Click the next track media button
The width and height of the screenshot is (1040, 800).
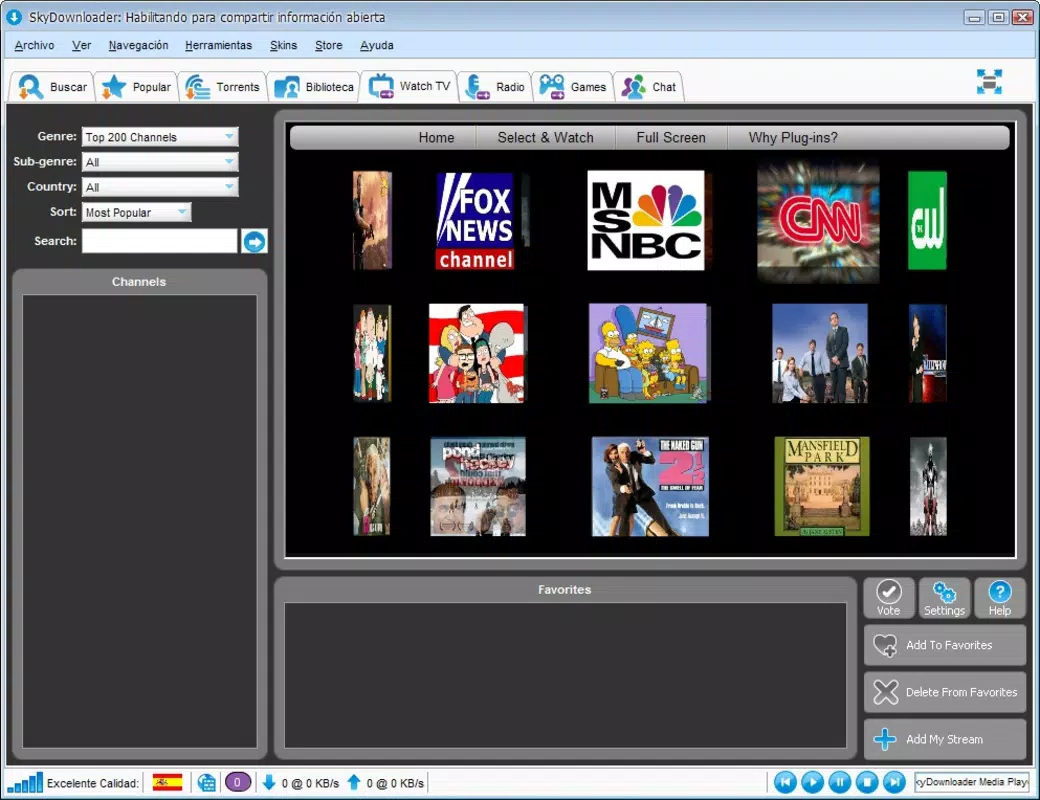894,783
